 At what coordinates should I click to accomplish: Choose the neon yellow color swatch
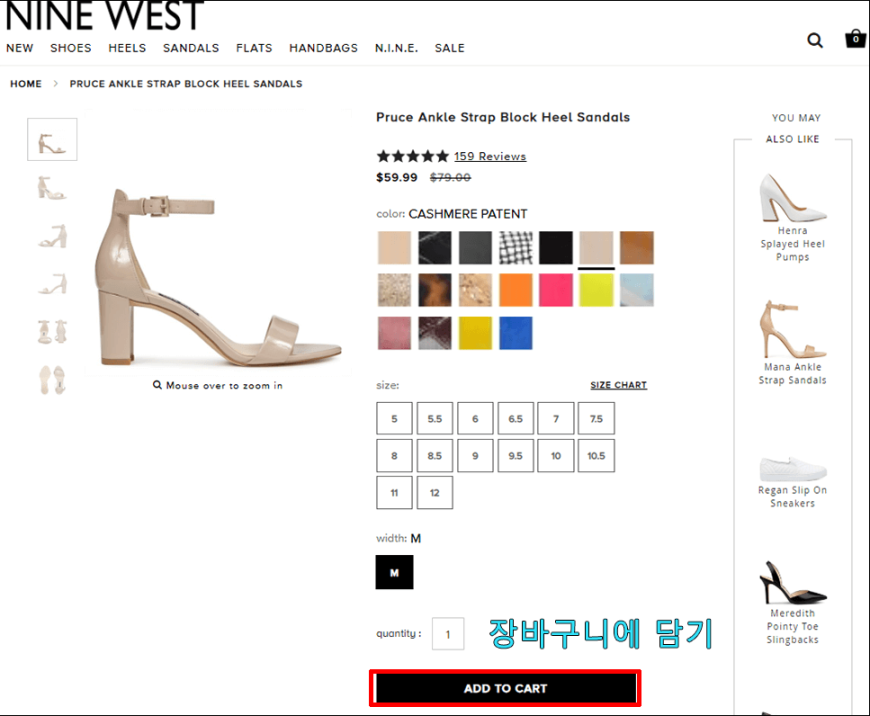tap(596, 290)
